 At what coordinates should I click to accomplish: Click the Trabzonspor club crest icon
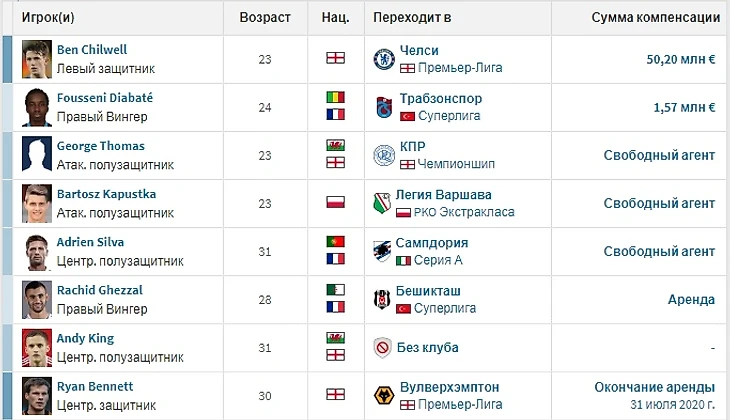click(384, 107)
